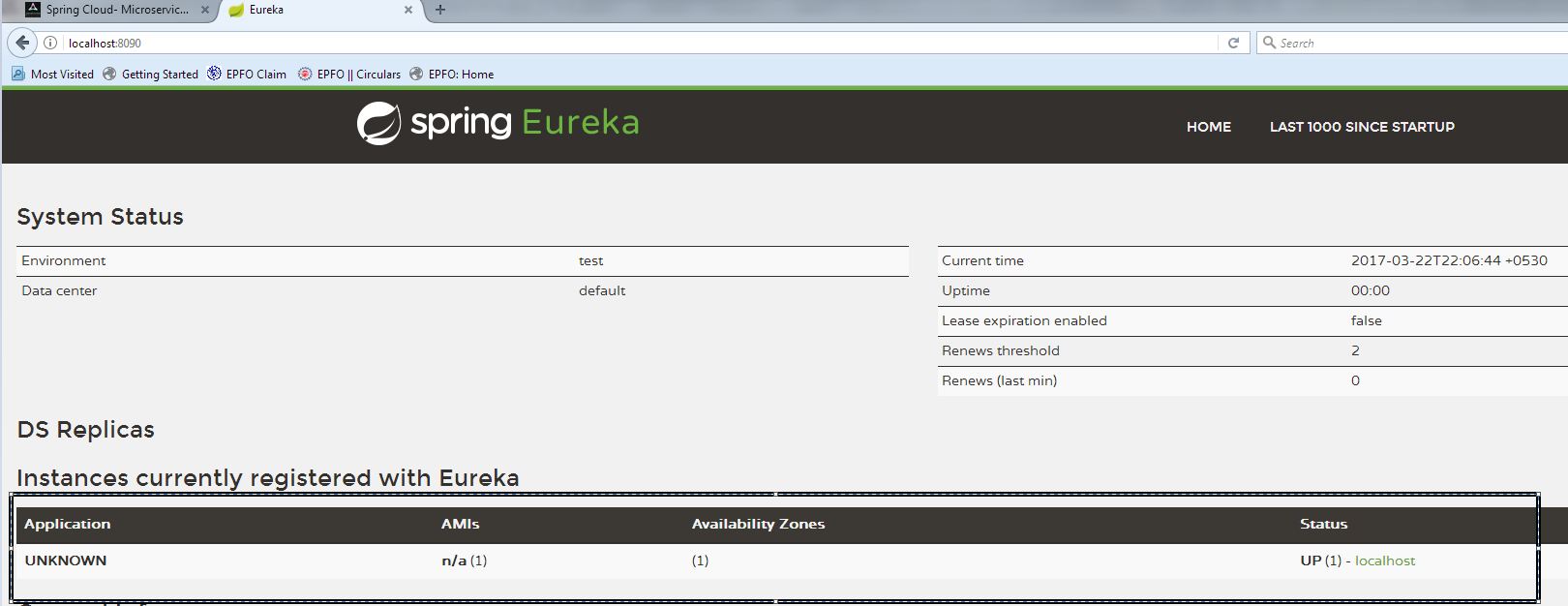Open the EPFO Claim bookmark
Viewport: 1568px width, 606px height.
[247, 74]
